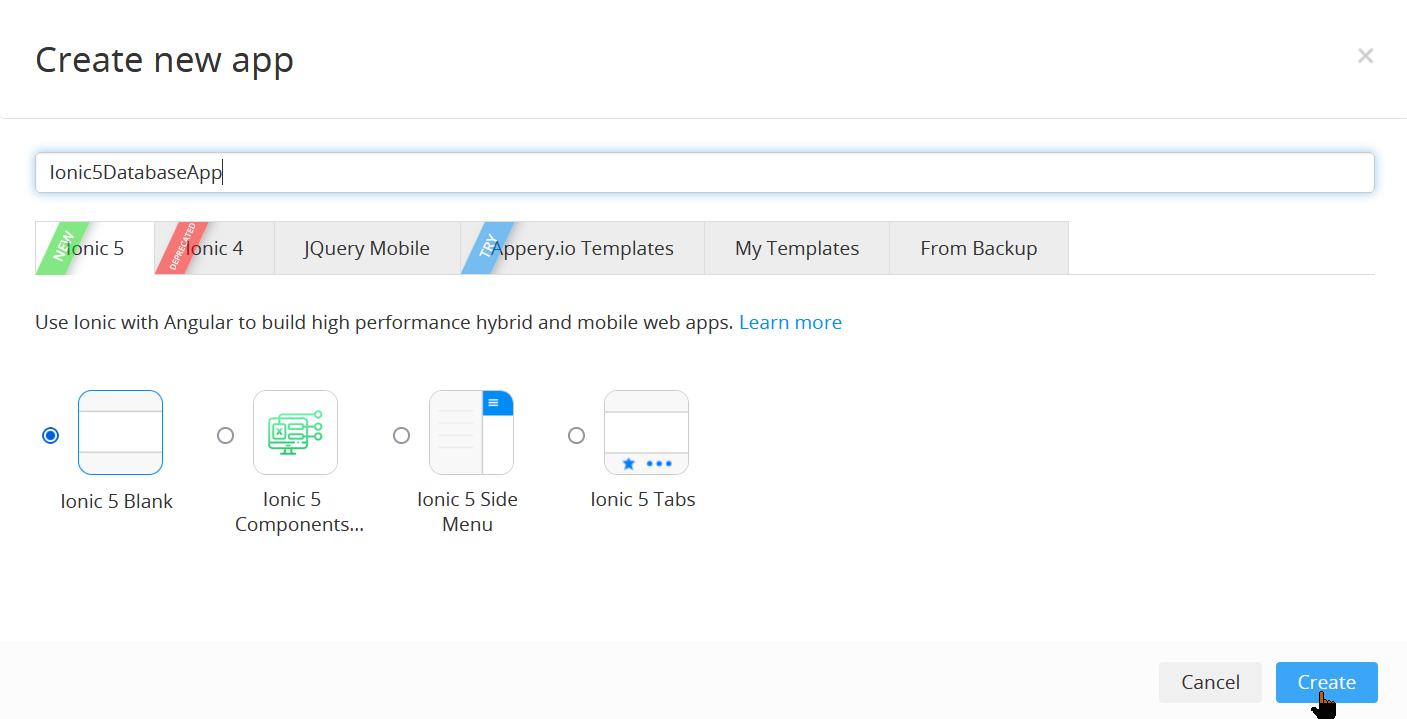The height and width of the screenshot is (719, 1407).
Task: Click the Ionic 5 Components label text
Action: (298, 511)
